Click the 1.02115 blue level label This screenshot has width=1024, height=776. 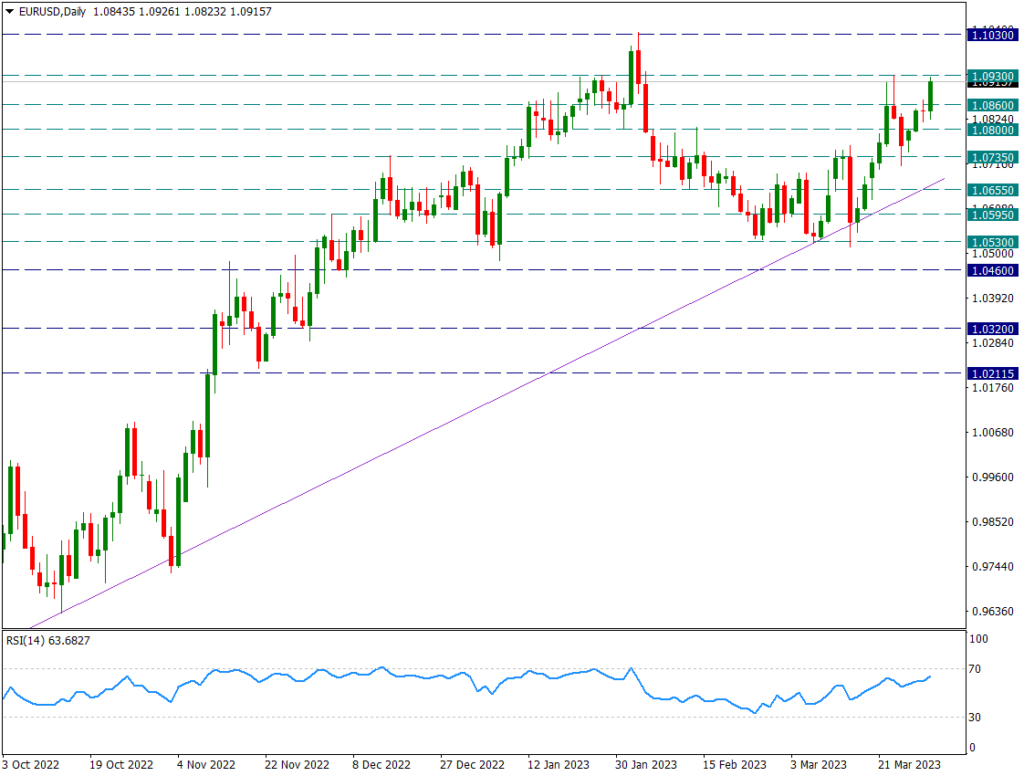point(992,374)
